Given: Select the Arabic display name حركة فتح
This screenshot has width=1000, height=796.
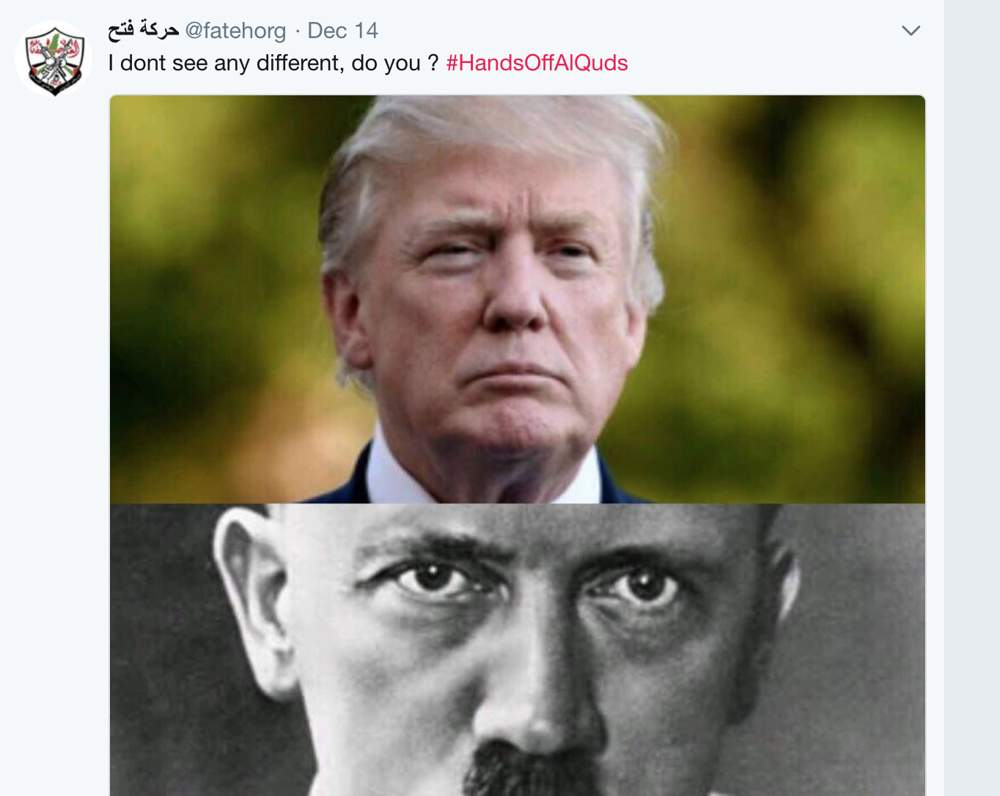Looking at the screenshot, I should tap(143, 31).
